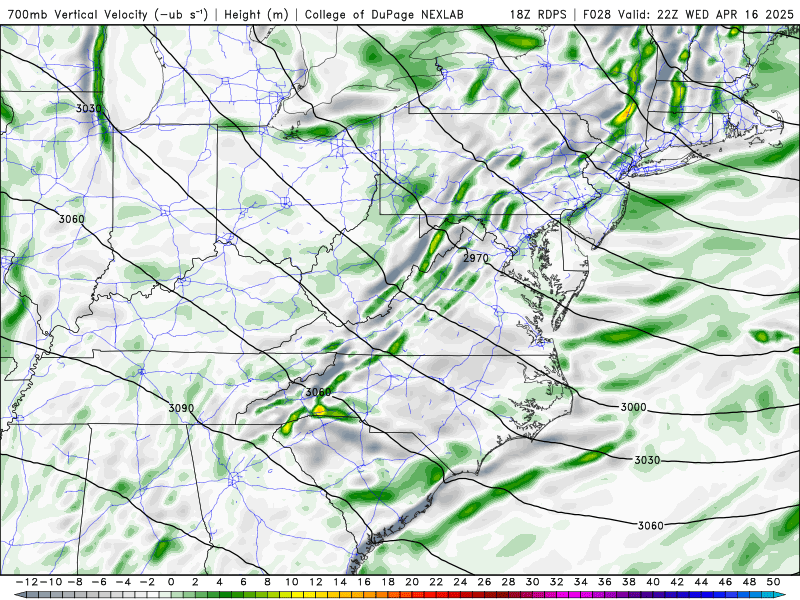Click the yellow vertical velocity maximum over western North Carolina

point(319,410)
